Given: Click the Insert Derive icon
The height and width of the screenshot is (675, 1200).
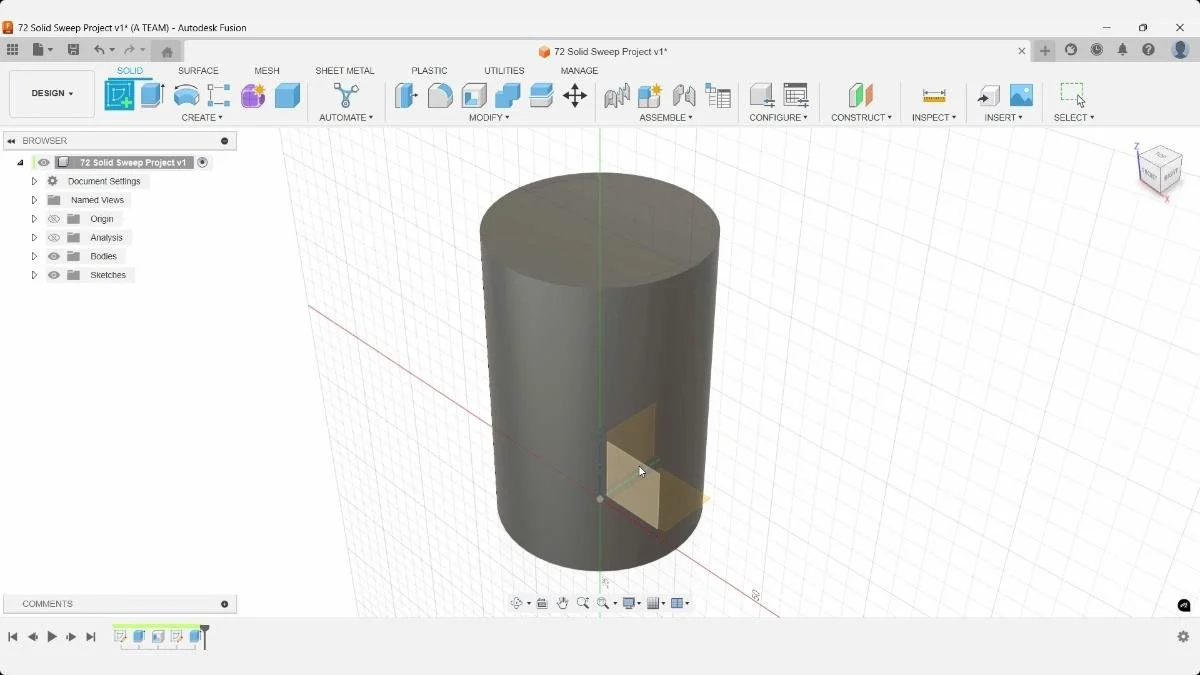Looking at the screenshot, I should 988,95.
